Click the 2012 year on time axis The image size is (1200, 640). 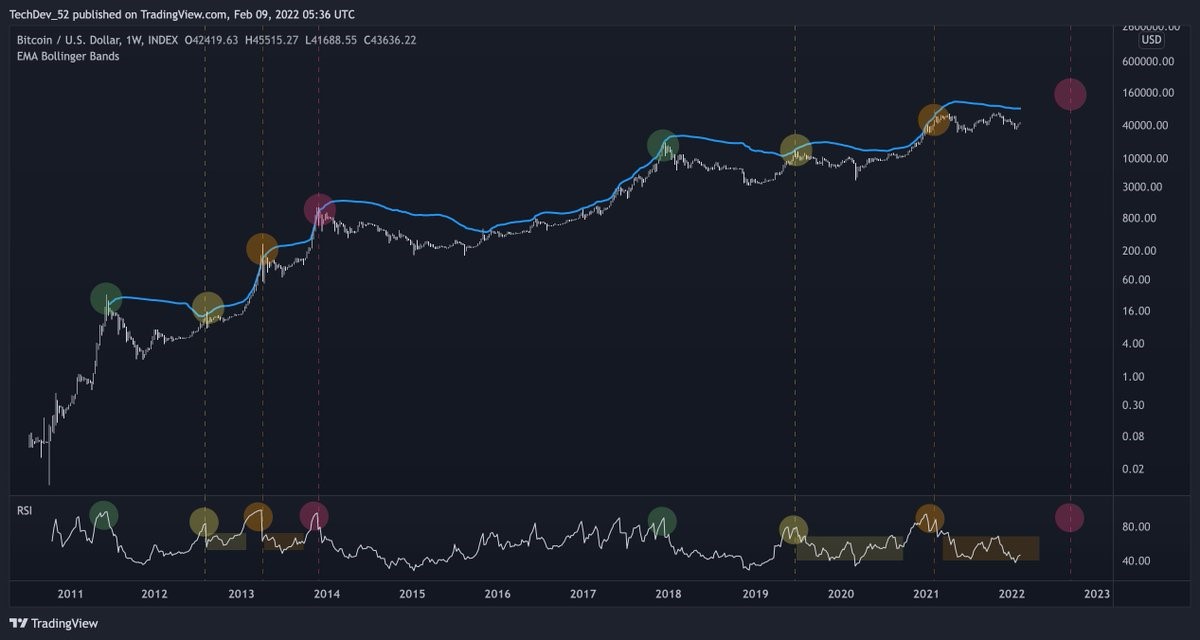(x=154, y=594)
